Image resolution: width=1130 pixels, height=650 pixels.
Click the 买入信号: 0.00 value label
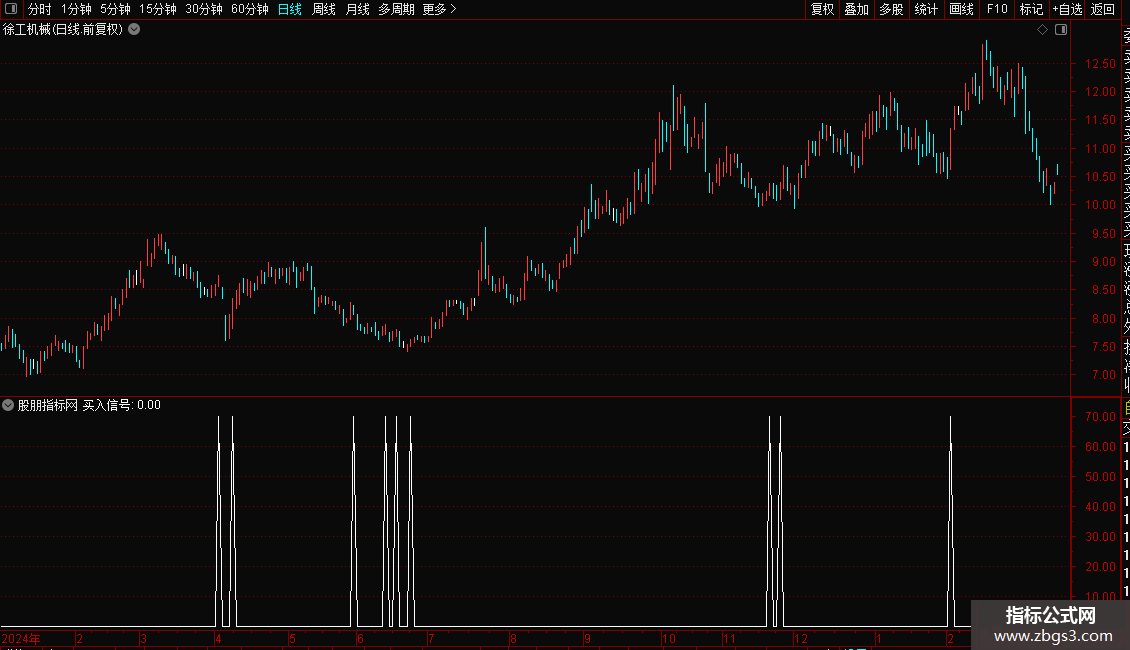click(x=122, y=405)
